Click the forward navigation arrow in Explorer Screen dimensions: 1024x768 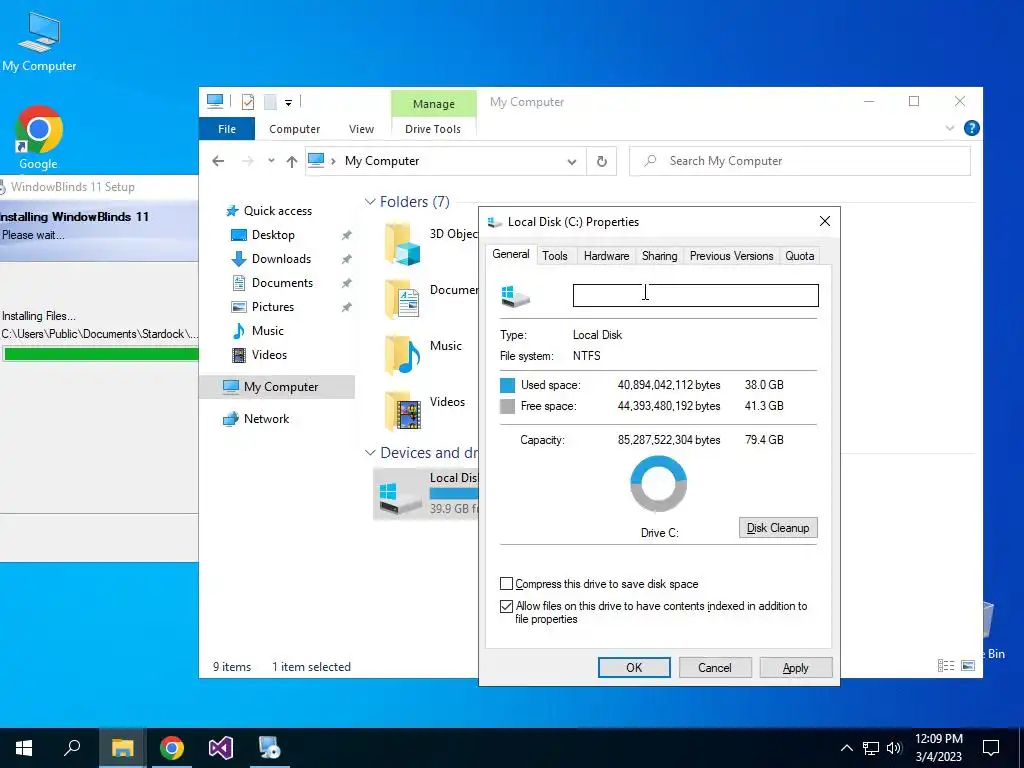click(248, 161)
